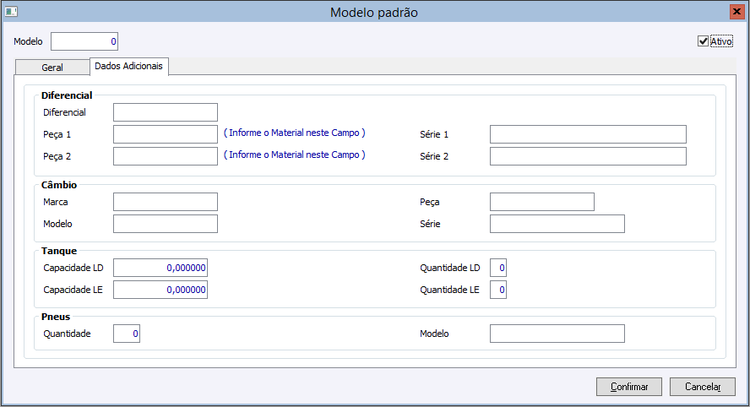Viewport: 750px width, 407px height.
Task: Close the Modelo padrão dialog
Action: click(737, 12)
